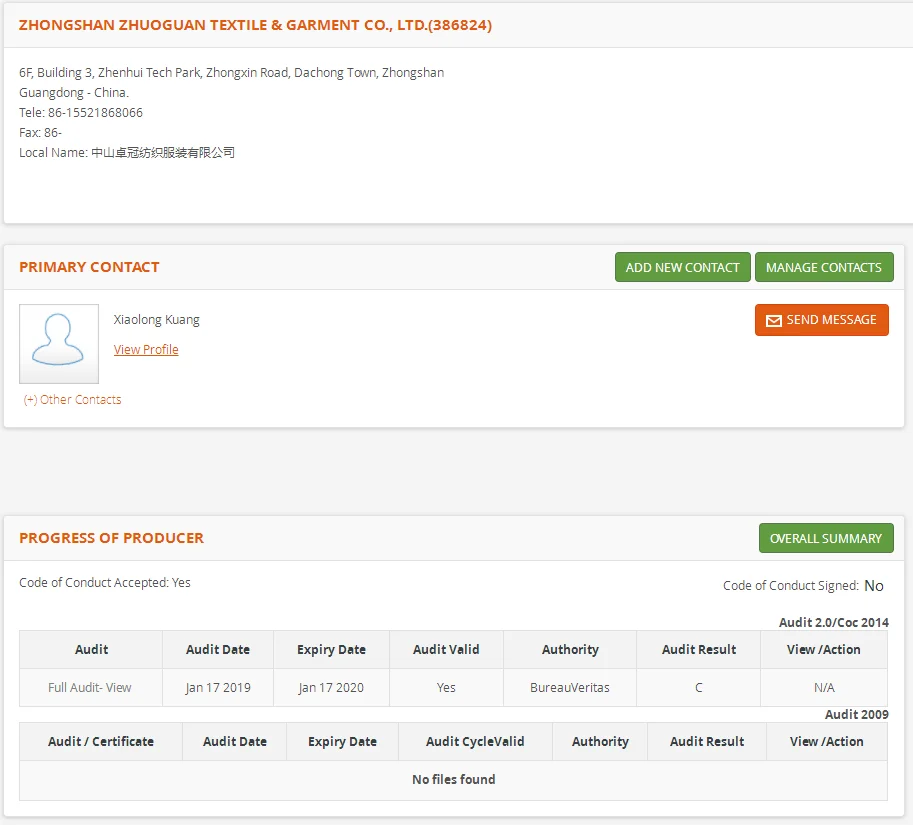Click the Code of Conduct Signed No value

pos(874,586)
